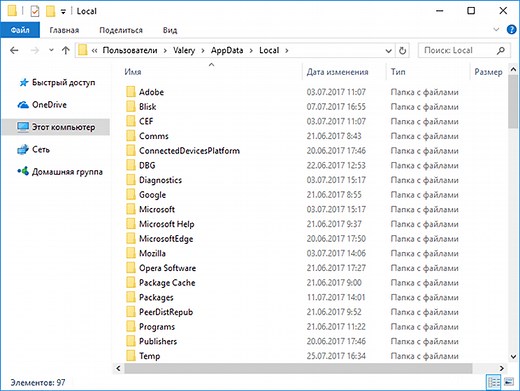Go forward with the right arrow
Screen dimensions: 520x391
click(34, 50)
